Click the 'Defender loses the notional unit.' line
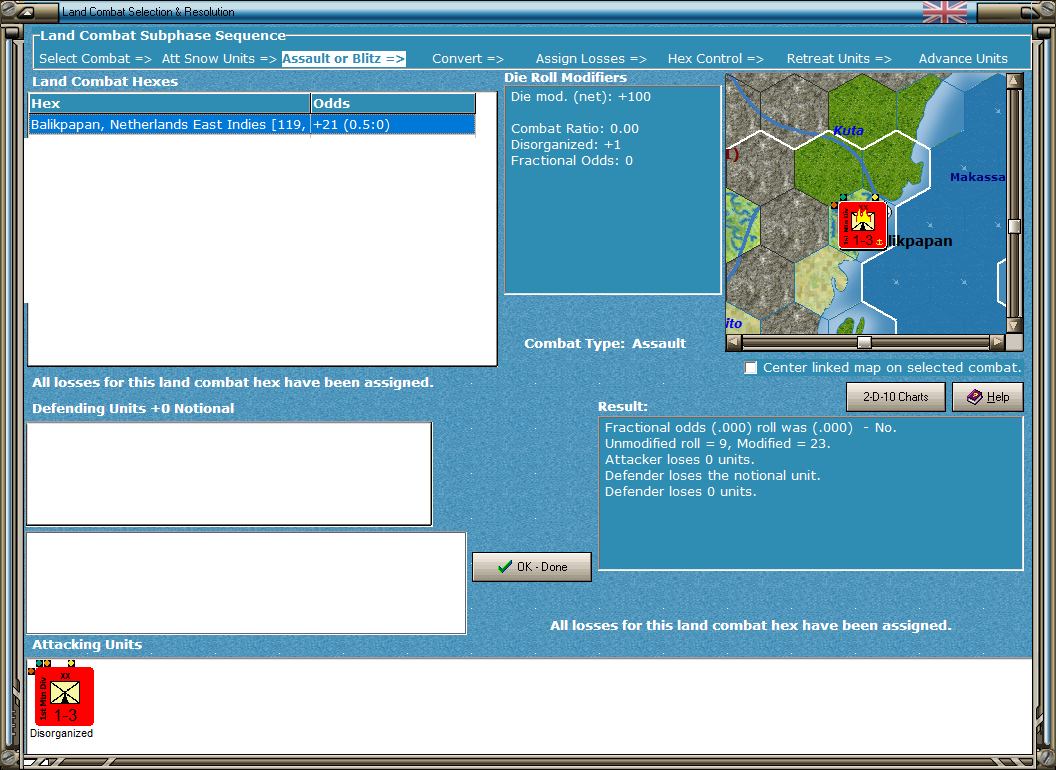 click(x=713, y=476)
